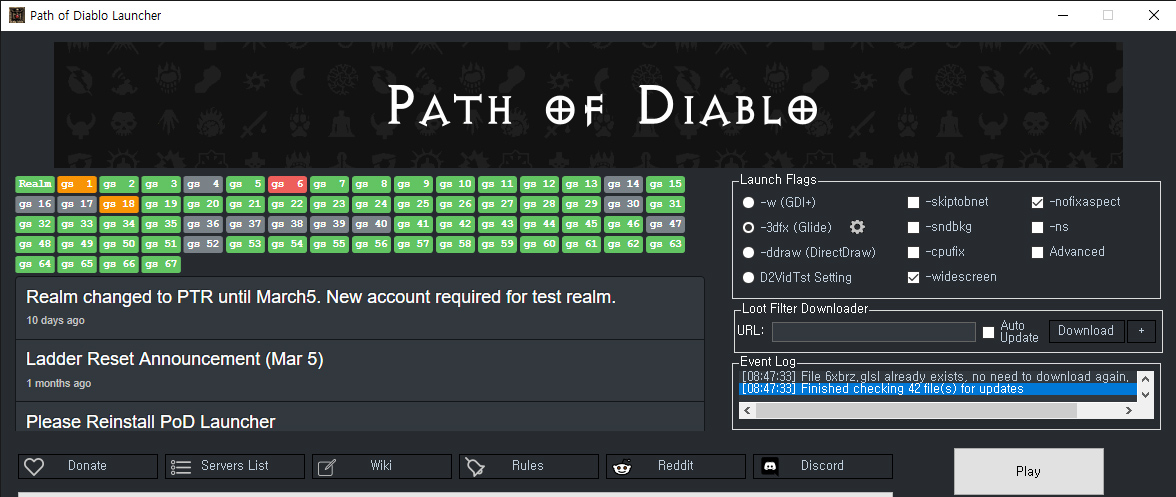Image resolution: width=1176 pixels, height=497 pixels.
Task: Open the Reddit link button
Action: tap(676, 466)
